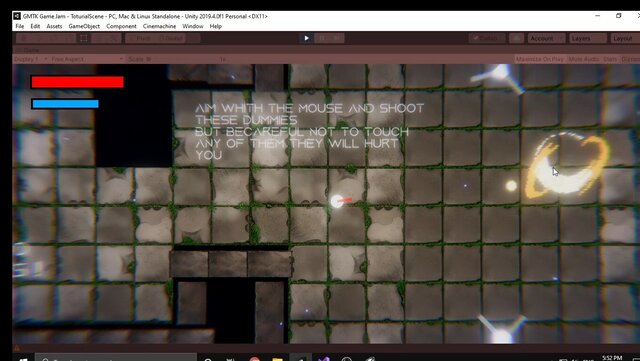Click the cloud services icon
This screenshot has height=361, width=640.
pyautogui.click(x=516, y=38)
